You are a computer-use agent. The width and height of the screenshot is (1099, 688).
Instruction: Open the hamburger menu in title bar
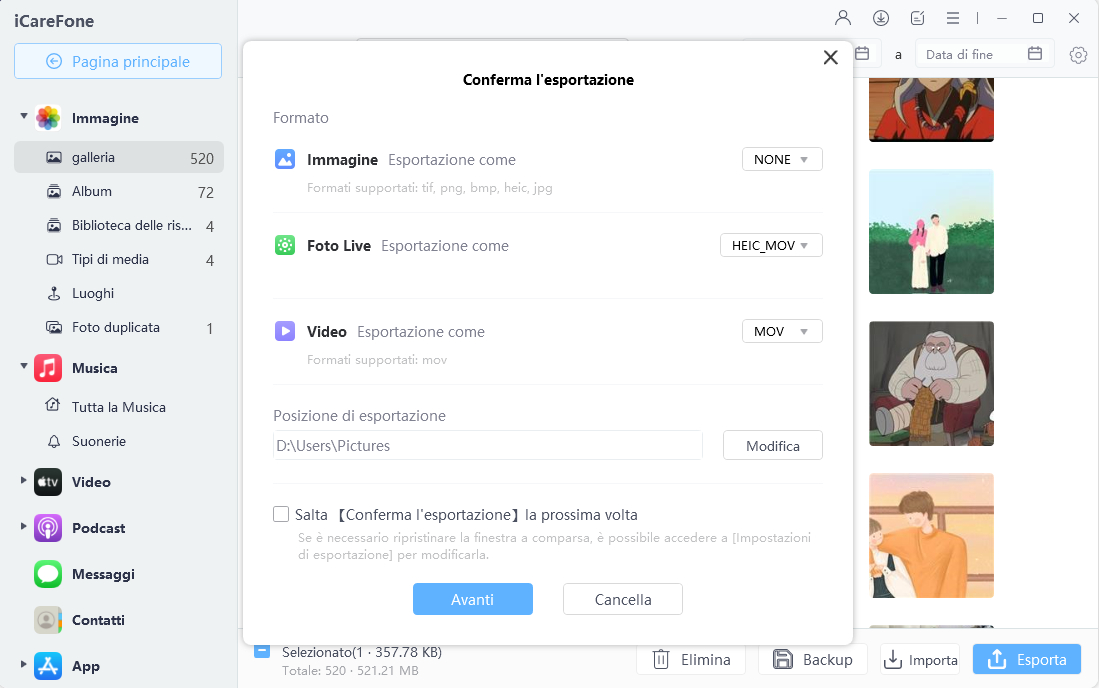(953, 18)
